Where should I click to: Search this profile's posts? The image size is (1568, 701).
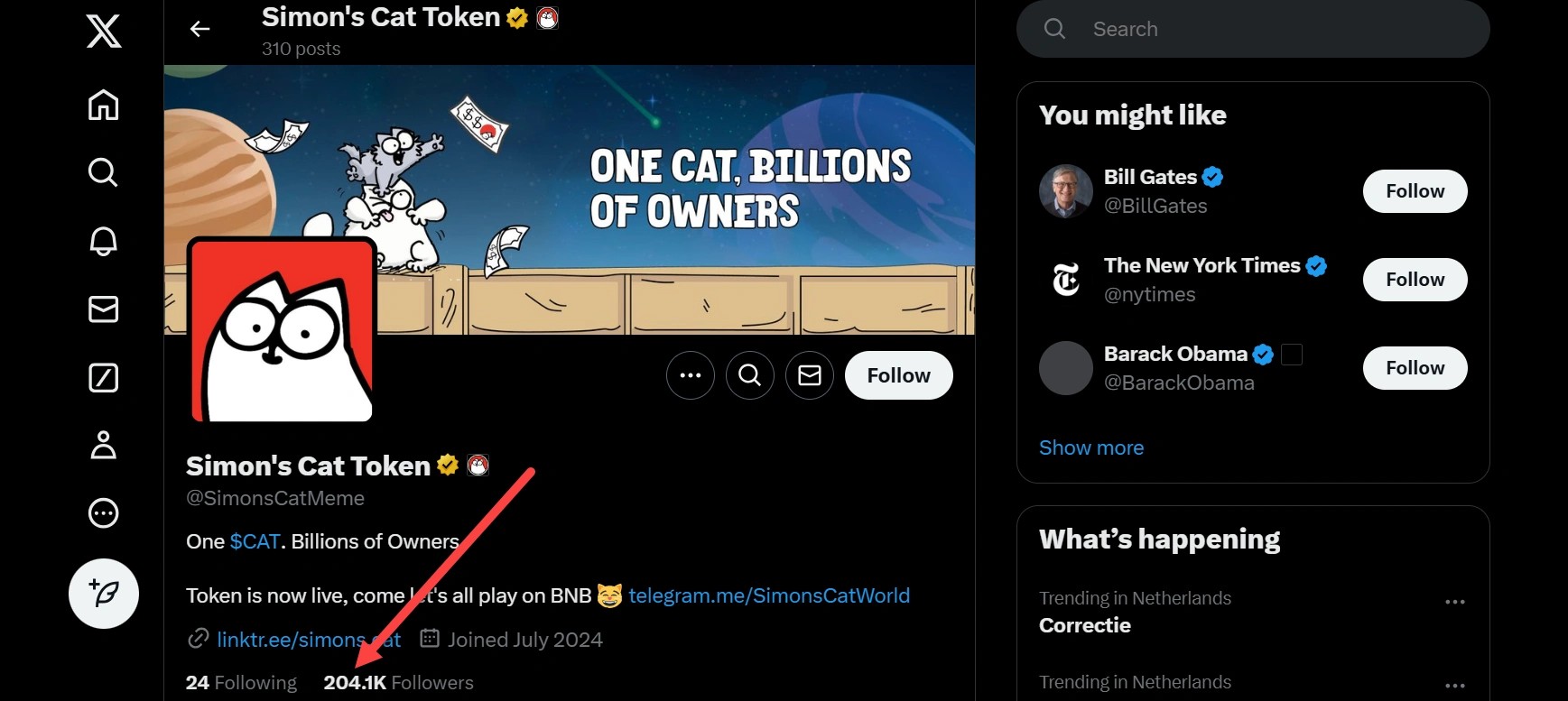(x=750, y=375)
